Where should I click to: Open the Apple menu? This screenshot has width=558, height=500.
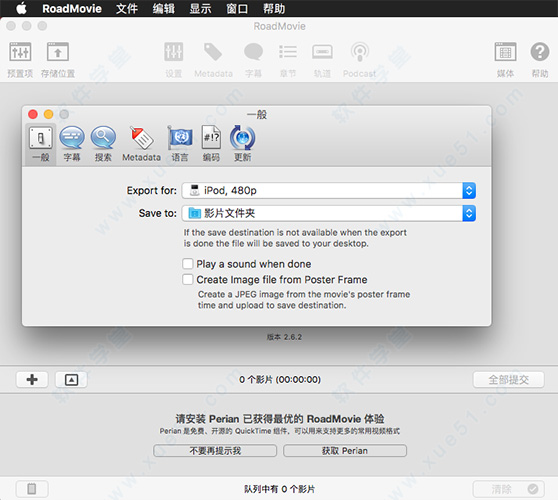tap(21, 8)
